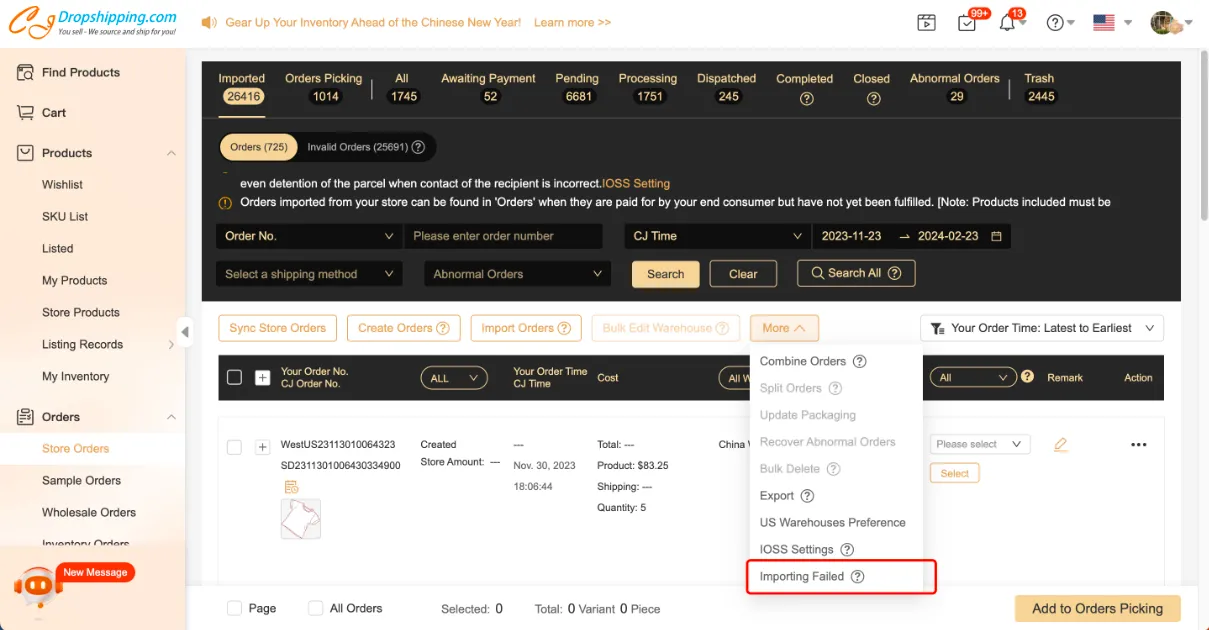Screen dimensions: 1209x630
Task: Click Add to Orders Picking button
Action: pos(1097,608)
